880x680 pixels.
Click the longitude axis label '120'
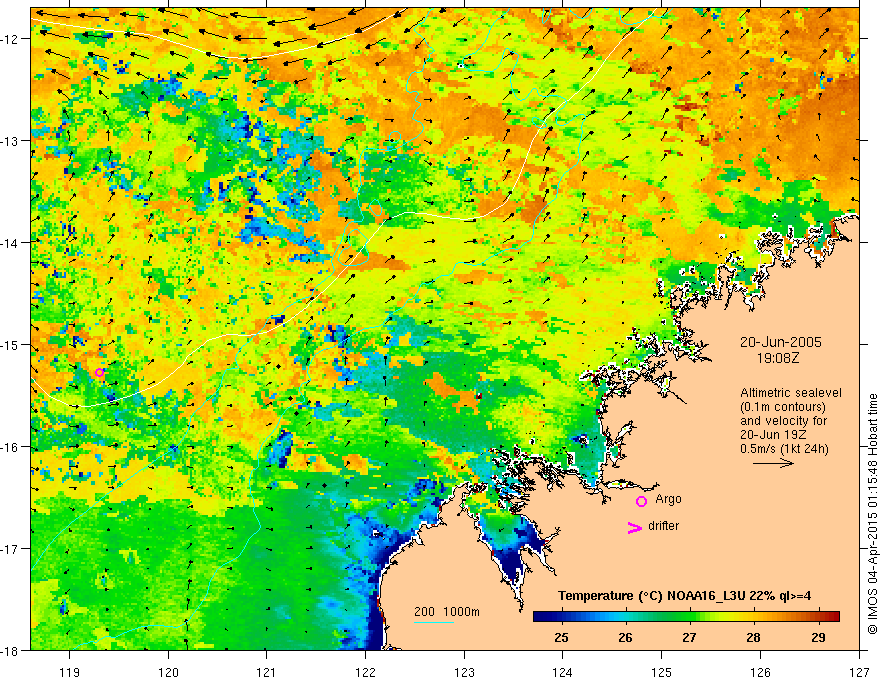click(x=168, y=672)
